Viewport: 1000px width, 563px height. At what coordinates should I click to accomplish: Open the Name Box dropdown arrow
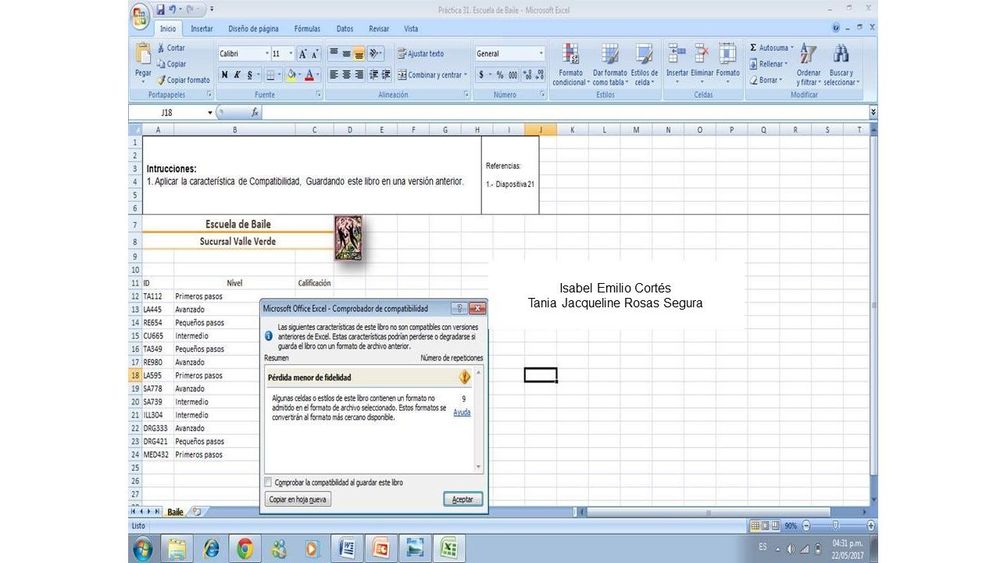[210, 113]
